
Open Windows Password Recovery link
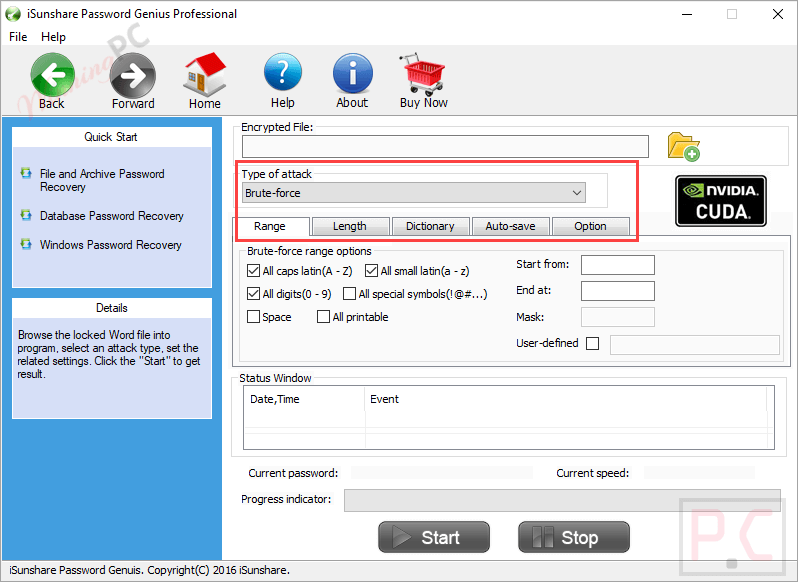110,245
